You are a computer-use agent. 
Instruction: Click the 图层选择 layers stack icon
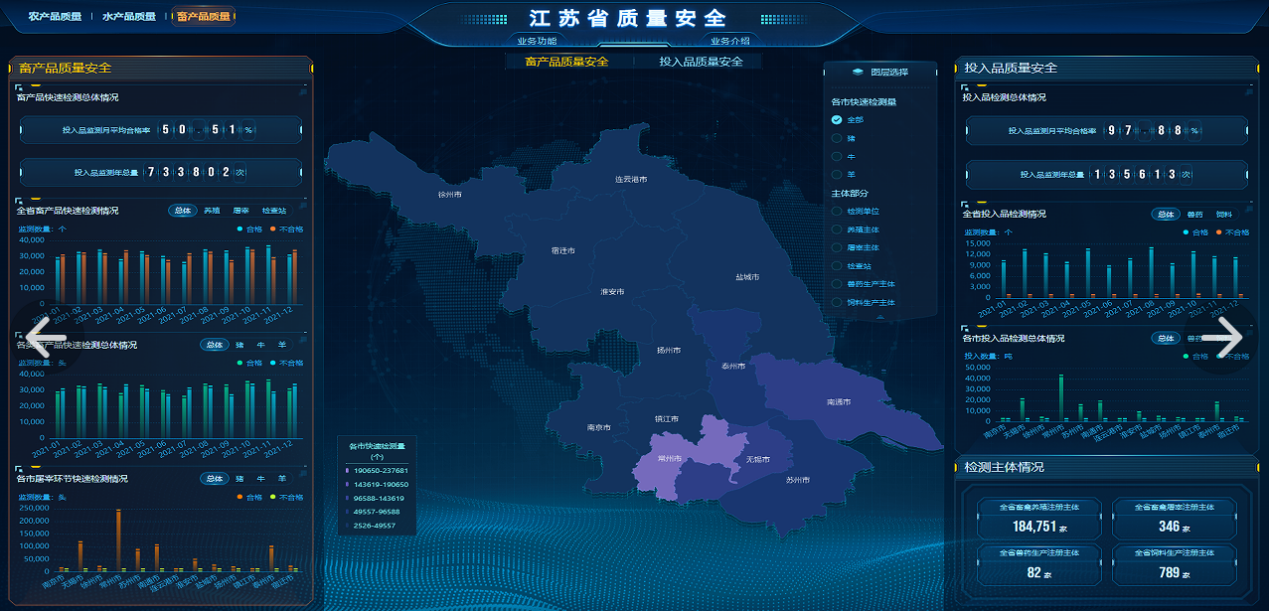coord(858,72)
